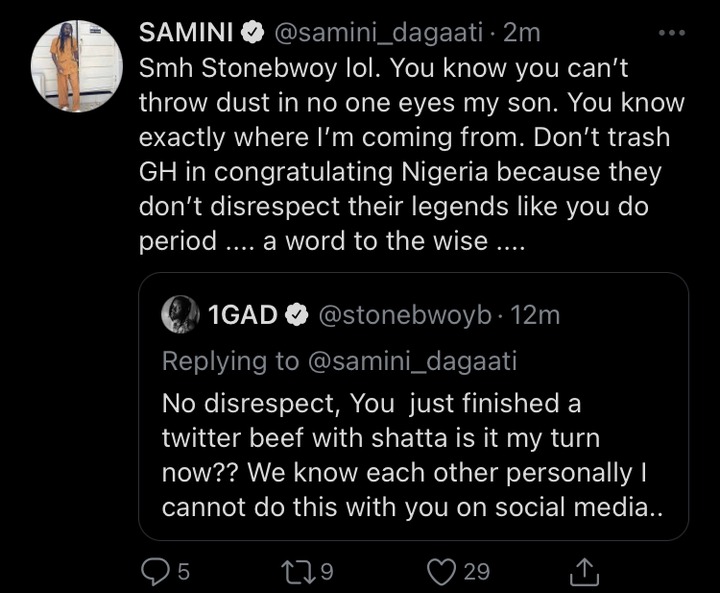Click the 1GAD verified badge

[297, 315]
